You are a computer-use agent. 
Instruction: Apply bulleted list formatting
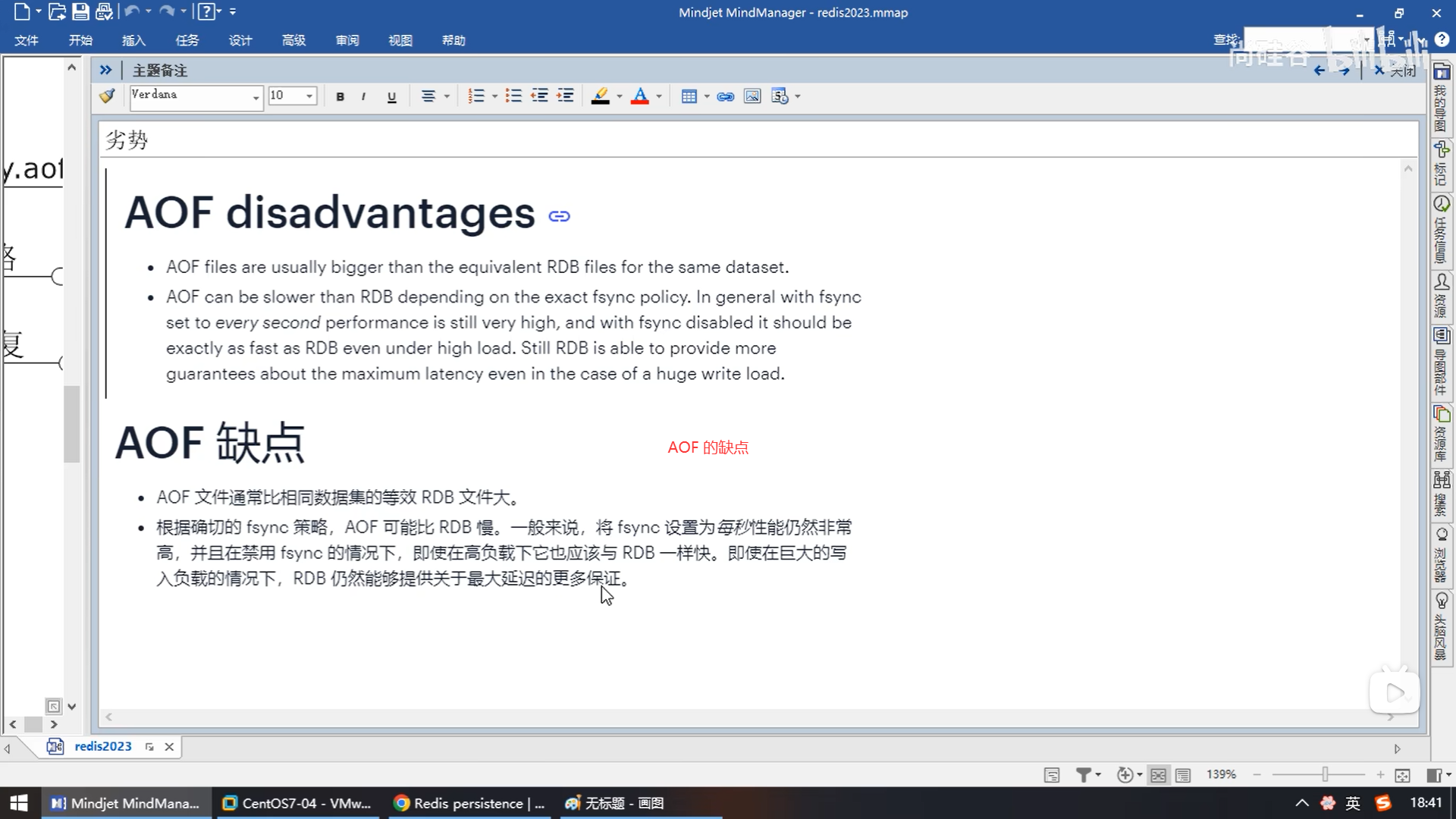tap(513, 96)
